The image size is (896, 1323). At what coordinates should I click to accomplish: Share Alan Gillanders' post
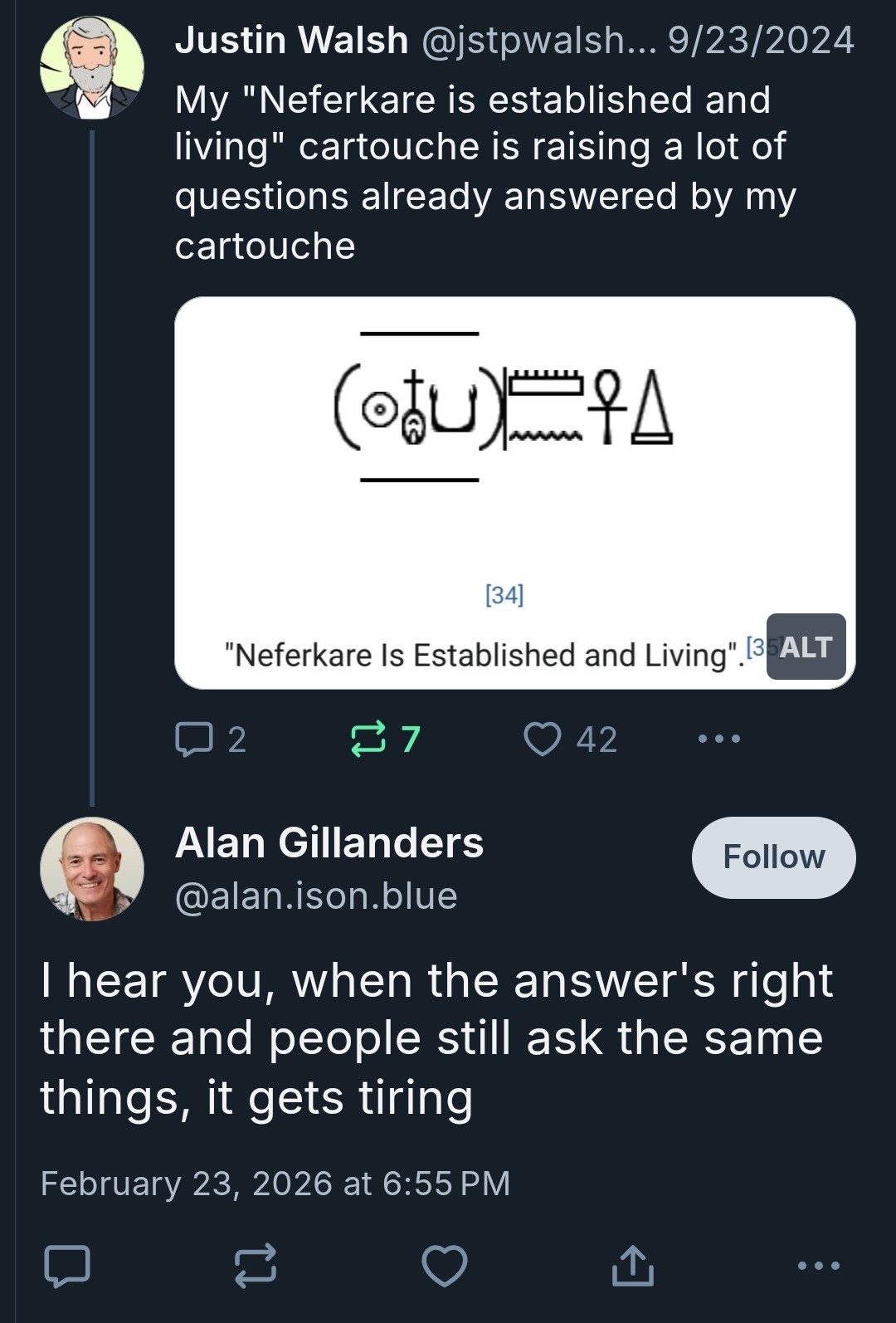coord(633,1266)
